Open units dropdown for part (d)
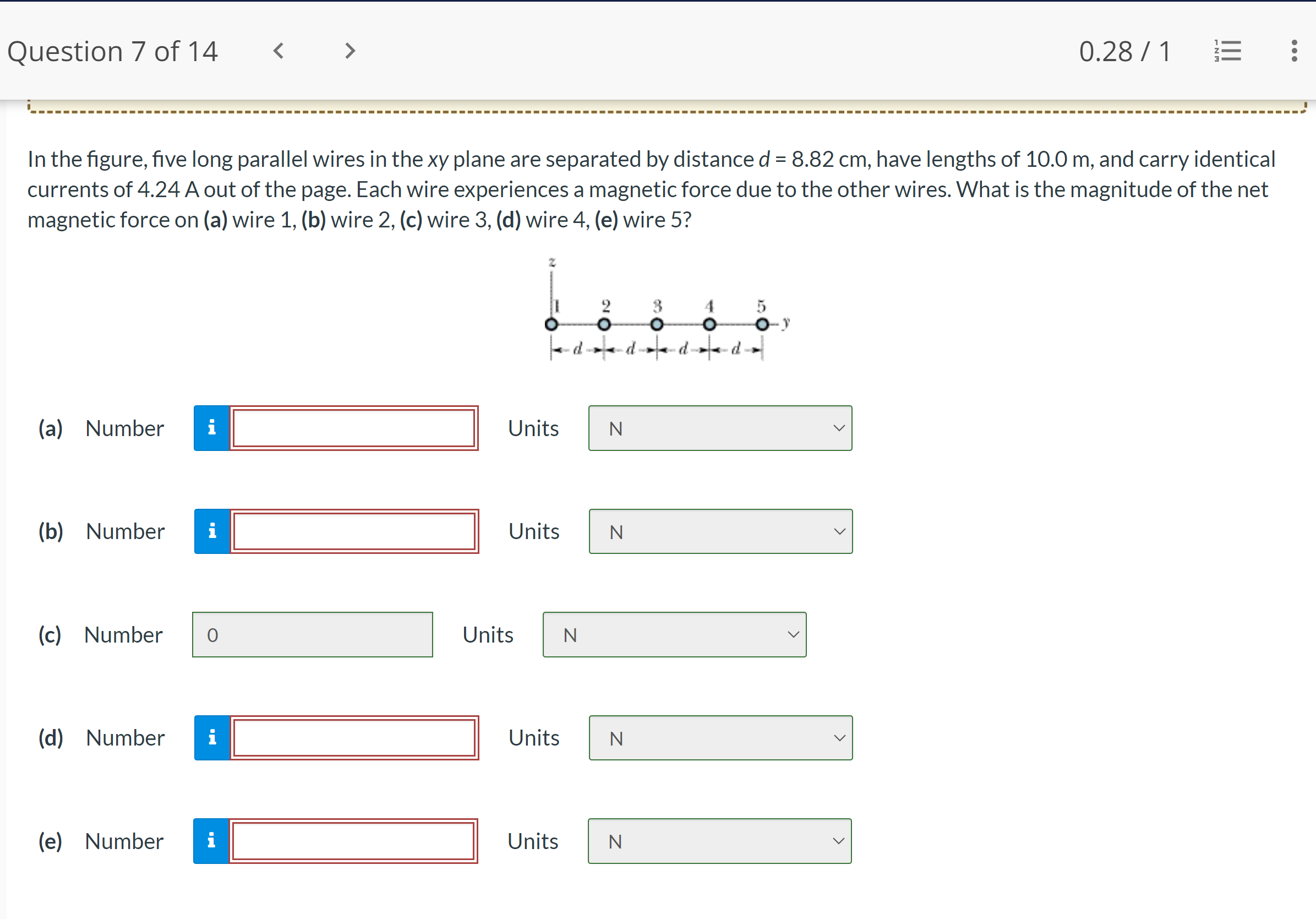The width and height of the screenshot is (1316, 919). click(720, 738)
